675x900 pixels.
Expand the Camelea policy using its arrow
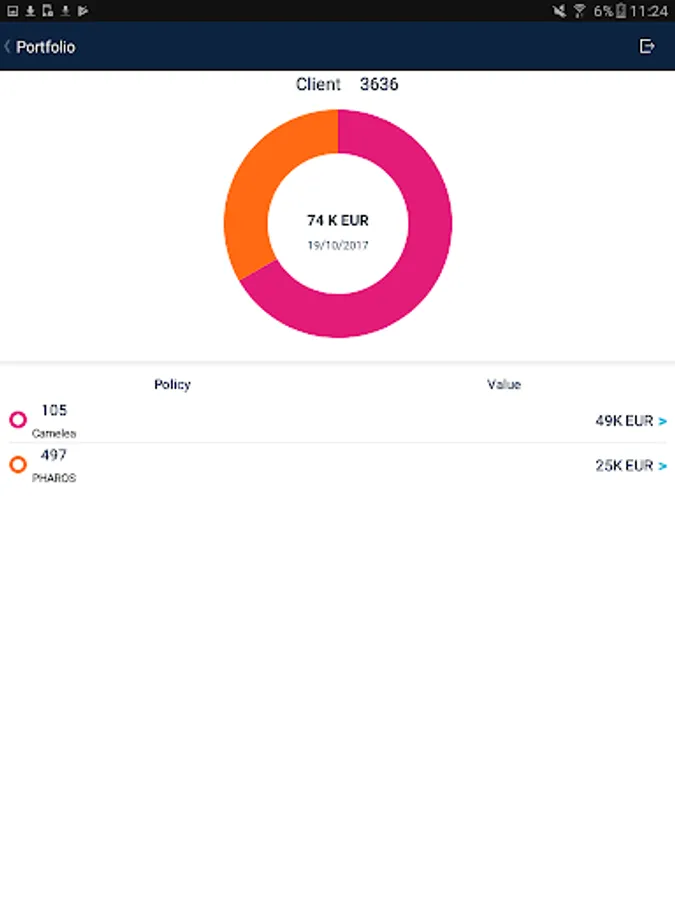[x=663, y=421]
